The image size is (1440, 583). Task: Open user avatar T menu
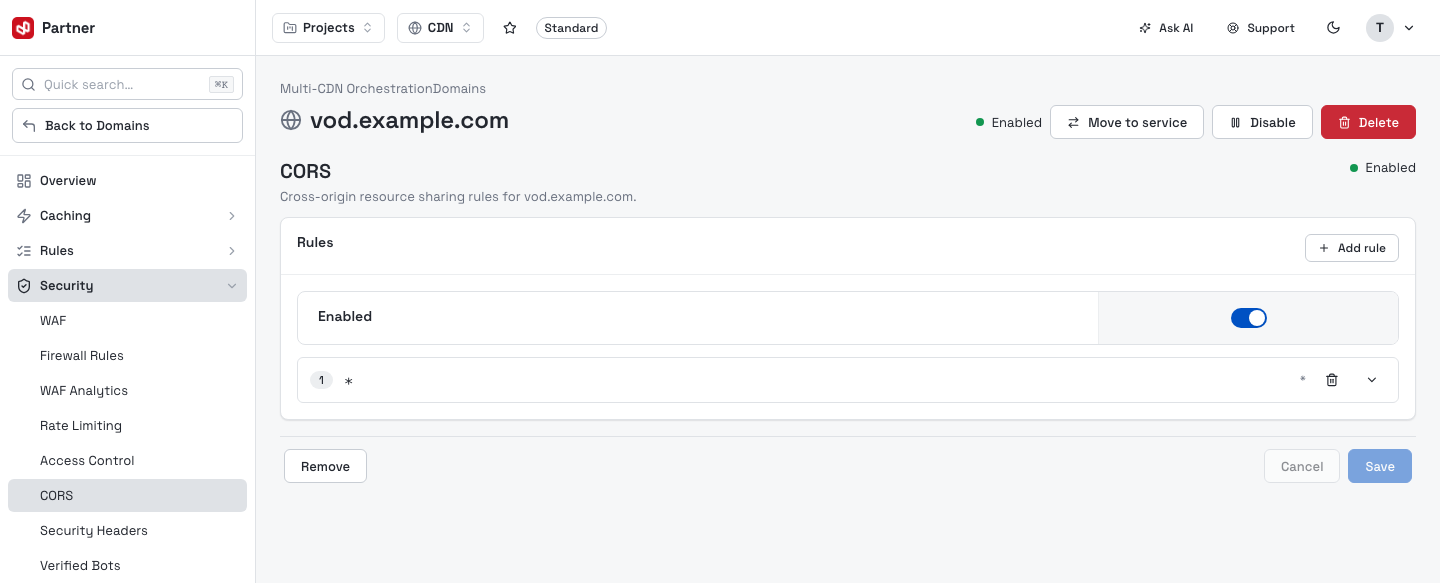1390,28
